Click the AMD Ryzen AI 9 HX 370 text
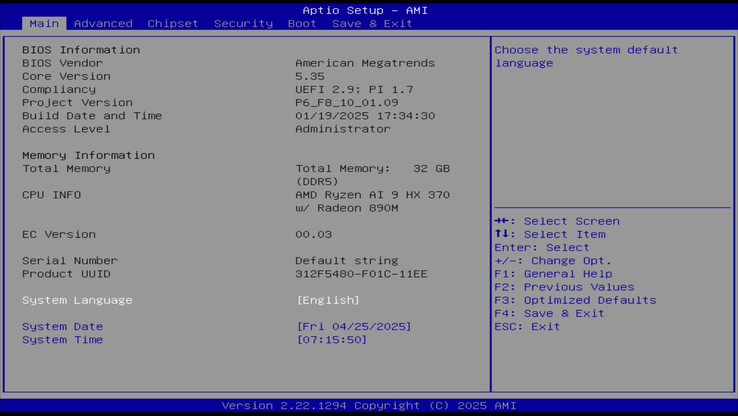 373,195
